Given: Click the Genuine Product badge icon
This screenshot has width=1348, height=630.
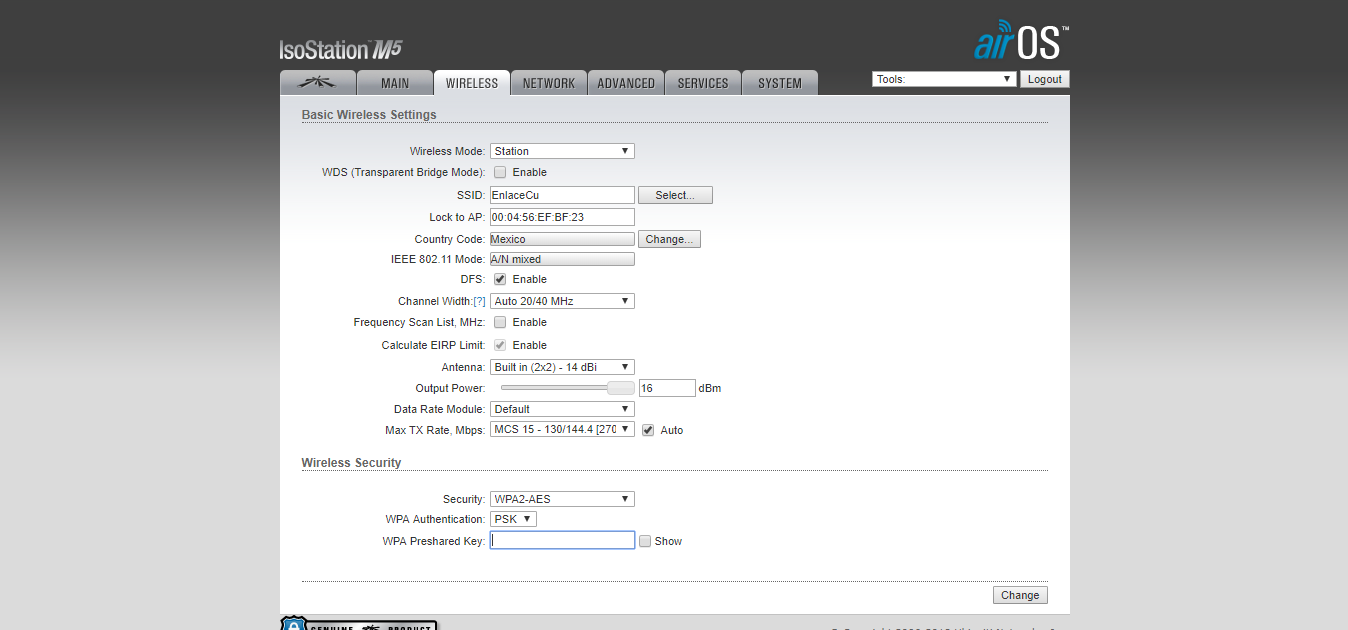Looking at the screenshot, I should [x=359, y=624].
